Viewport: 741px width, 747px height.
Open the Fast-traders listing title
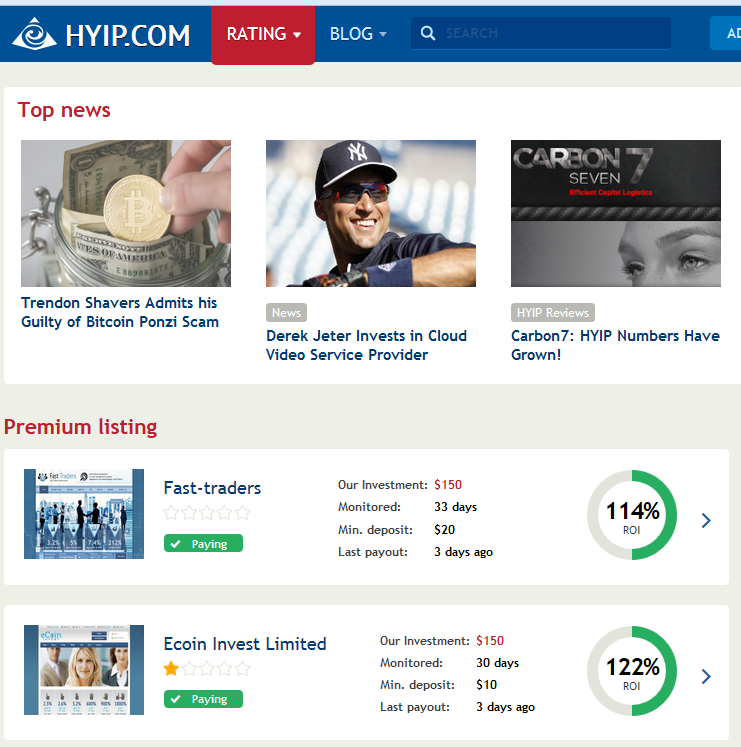click(x=212, y=488)
